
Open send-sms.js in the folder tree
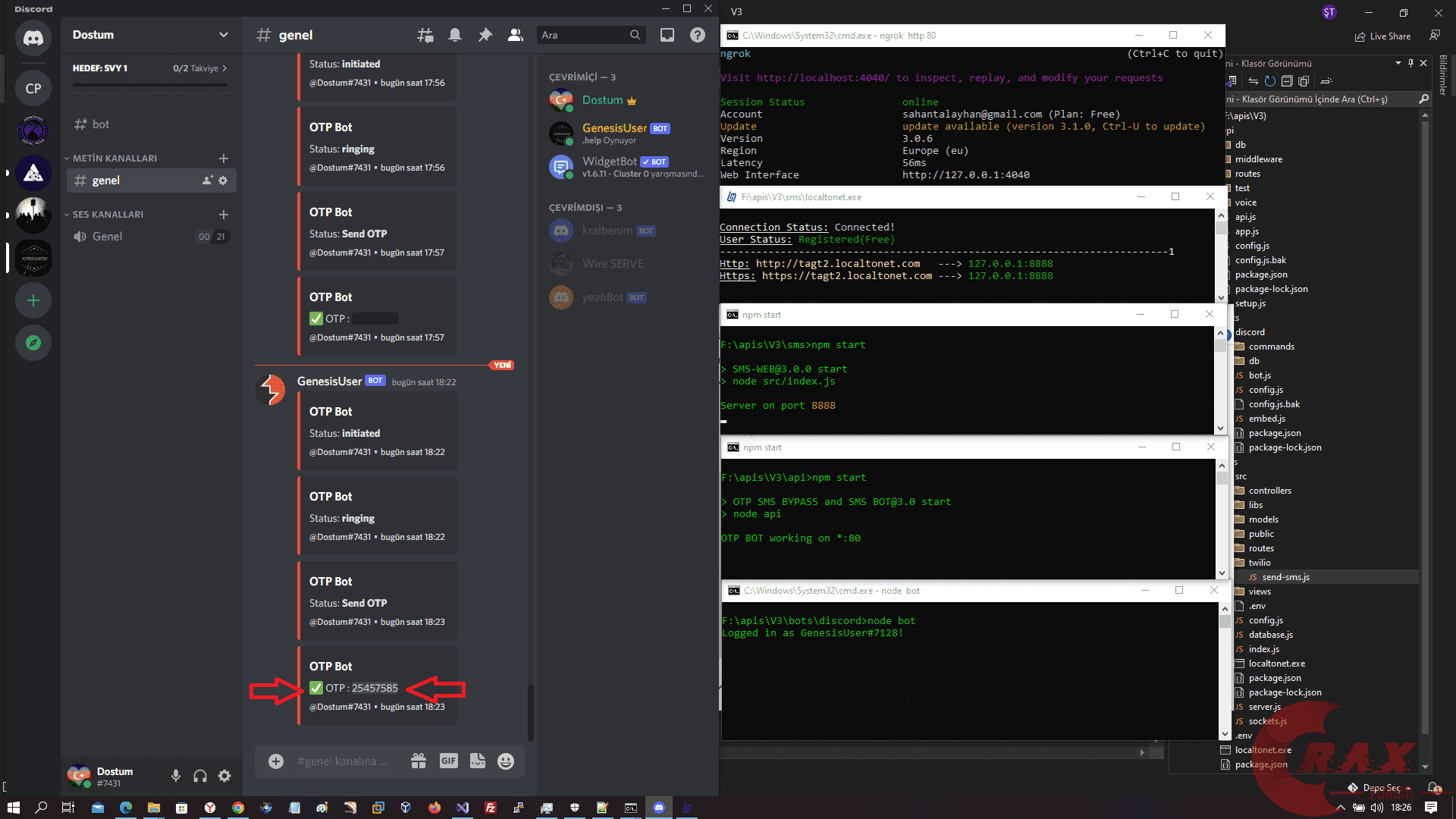click(1285, 577)
